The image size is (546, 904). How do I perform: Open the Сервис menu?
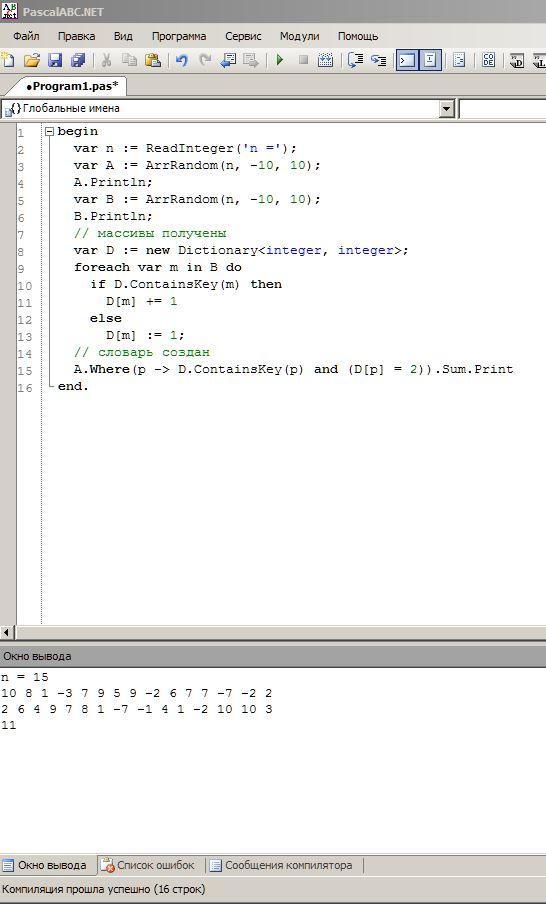(243, 36)
